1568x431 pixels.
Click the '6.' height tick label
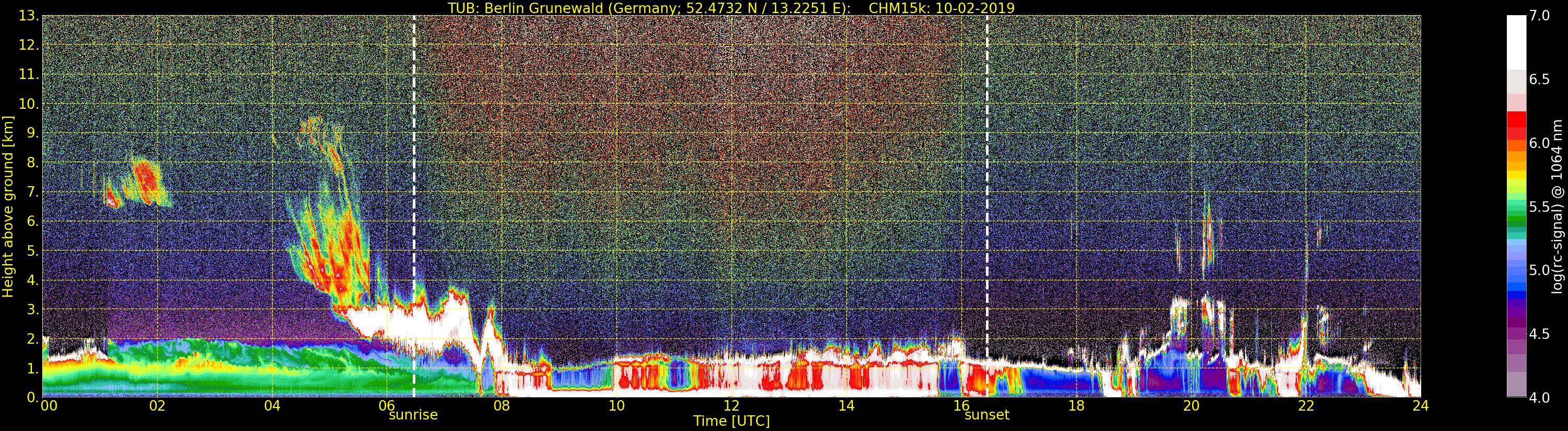[x=33, y=221]
